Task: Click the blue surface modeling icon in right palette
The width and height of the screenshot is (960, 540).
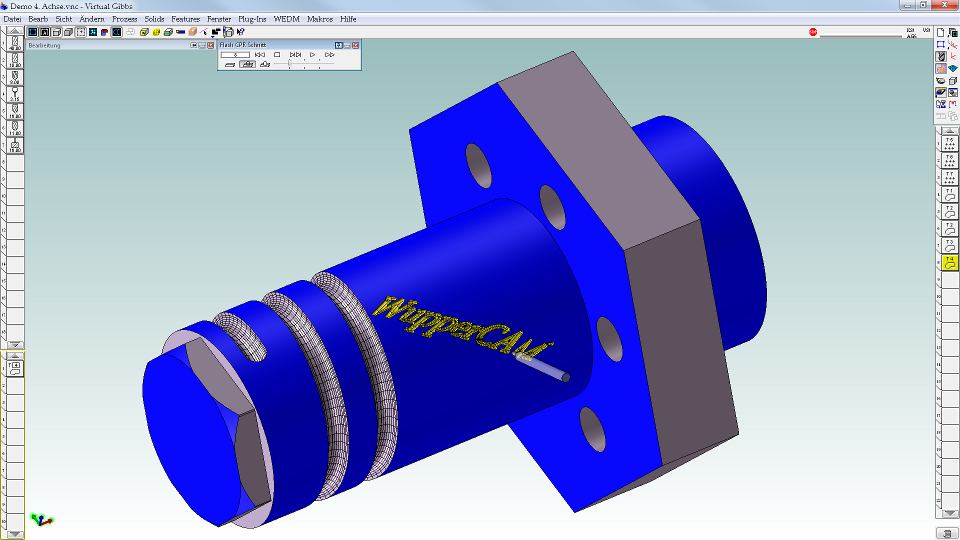Action: pos(953,69)
